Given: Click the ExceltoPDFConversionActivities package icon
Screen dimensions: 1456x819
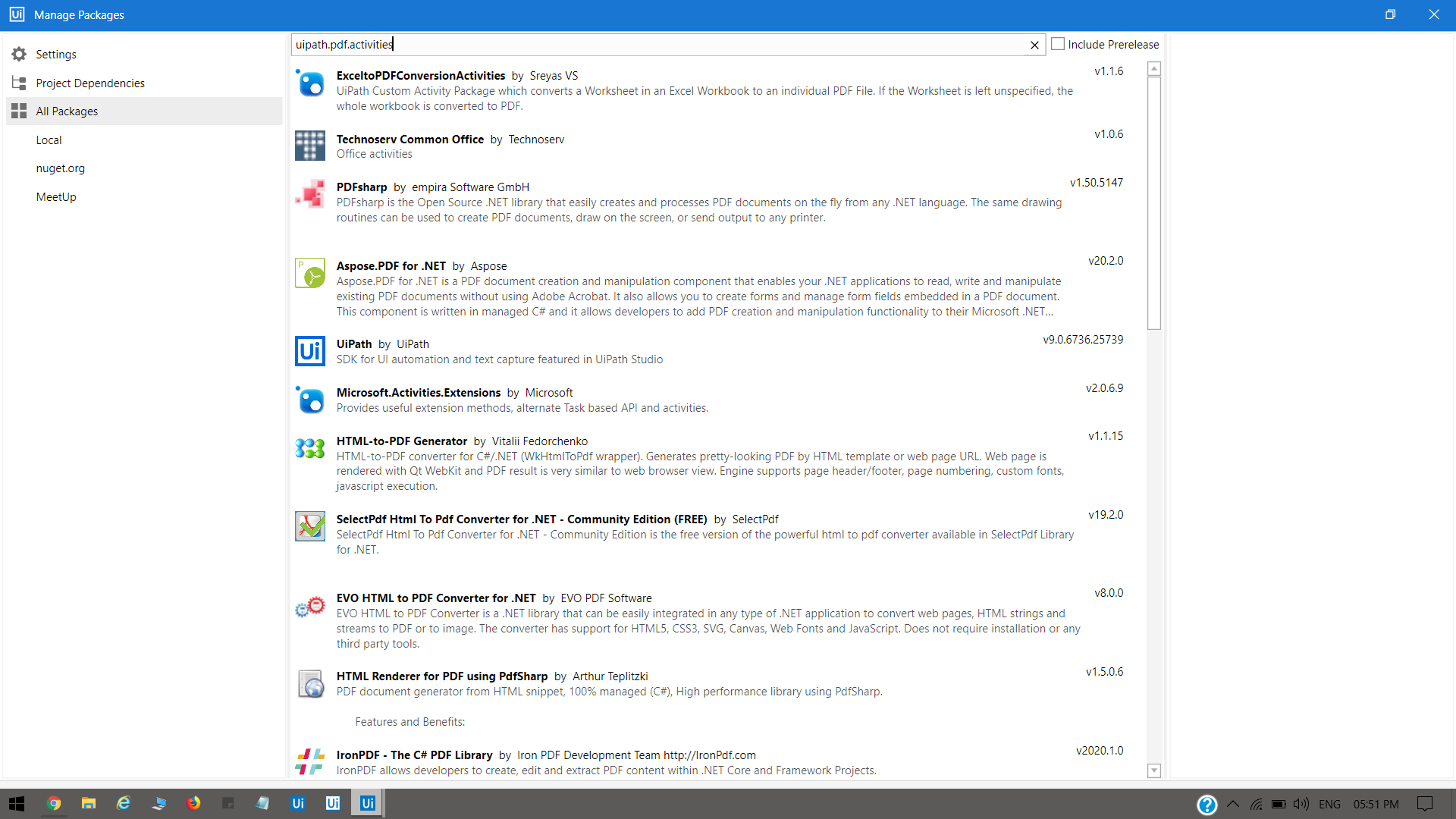Looking at the screenshot, I should [310, 83].
